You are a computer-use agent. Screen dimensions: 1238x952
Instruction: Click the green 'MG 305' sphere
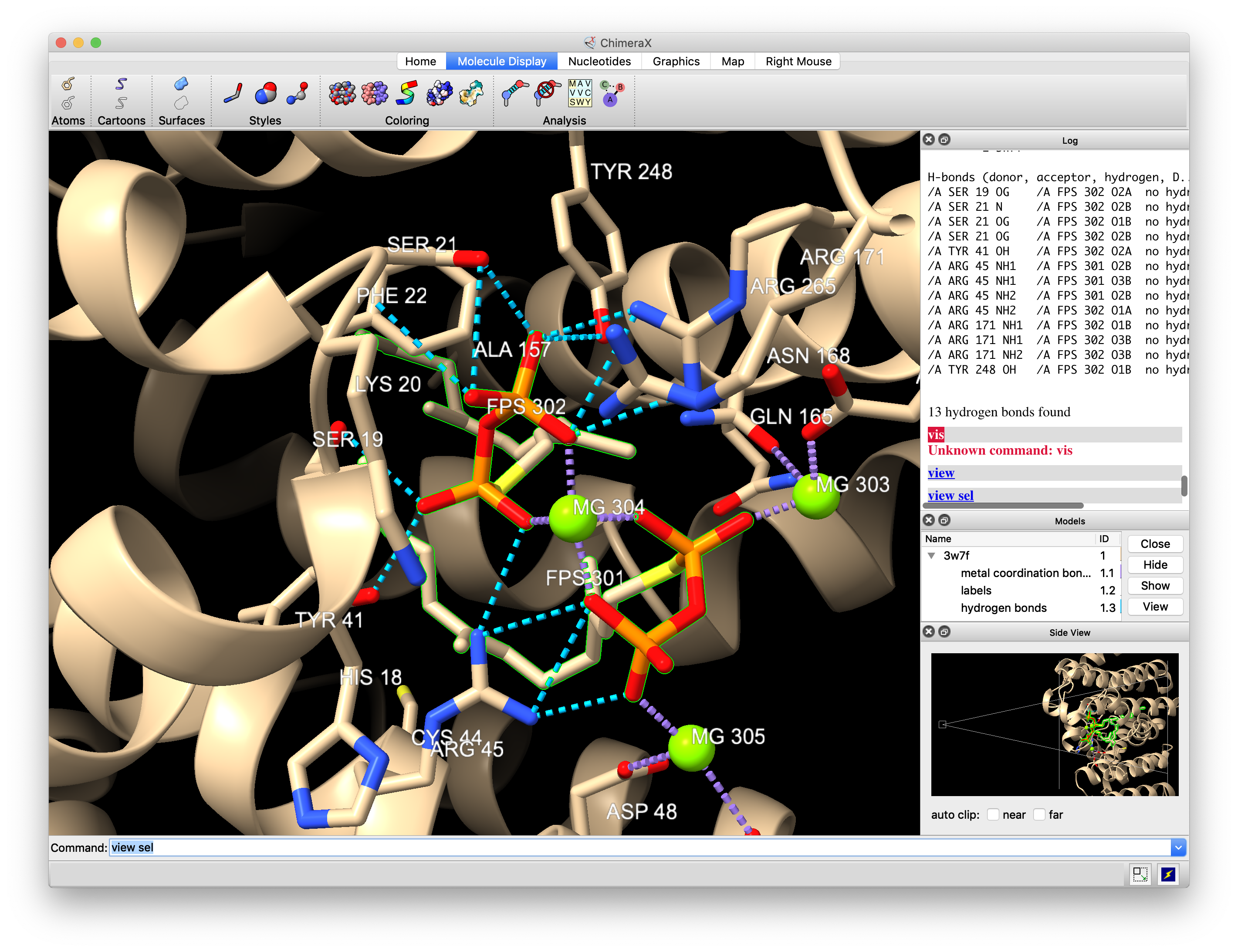click(x=692, y=748)
